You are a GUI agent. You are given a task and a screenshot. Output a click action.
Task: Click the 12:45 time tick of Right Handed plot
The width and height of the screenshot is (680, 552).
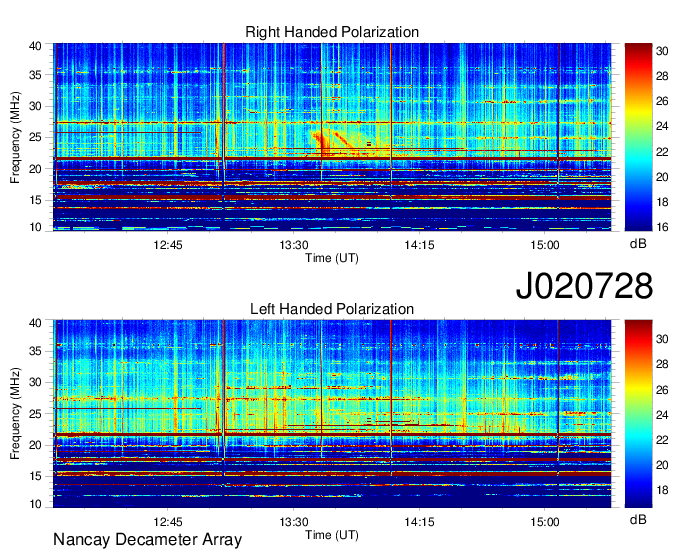coord(168,245)
